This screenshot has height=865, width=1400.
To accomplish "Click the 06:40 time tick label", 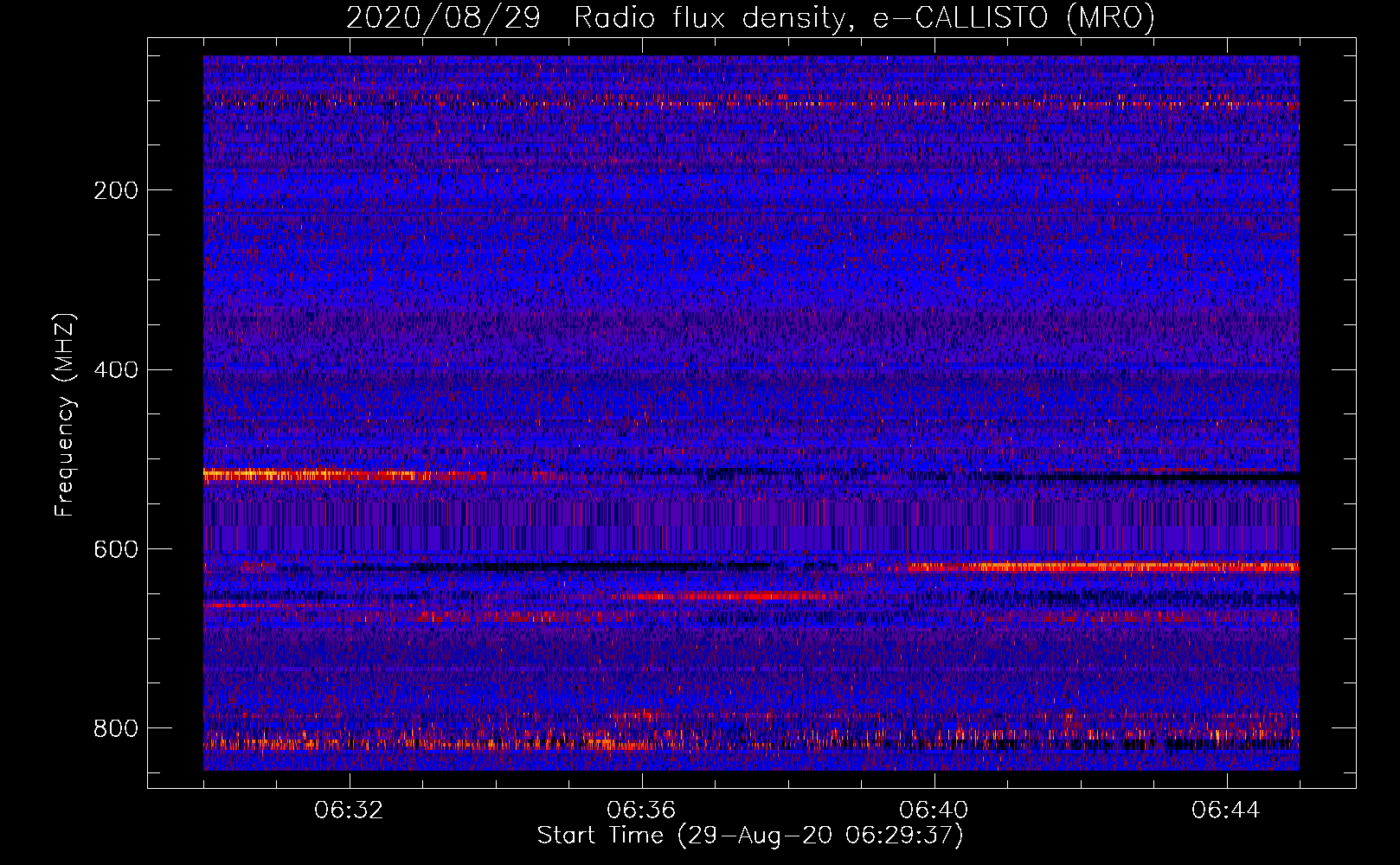I will [x=934, y=811].
